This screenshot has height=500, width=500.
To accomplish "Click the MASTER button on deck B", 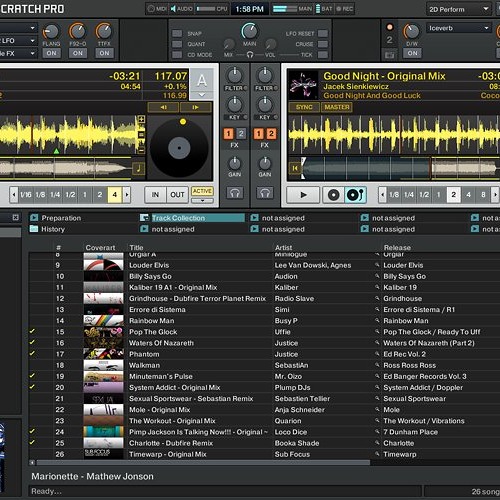I will coord(337,107).
